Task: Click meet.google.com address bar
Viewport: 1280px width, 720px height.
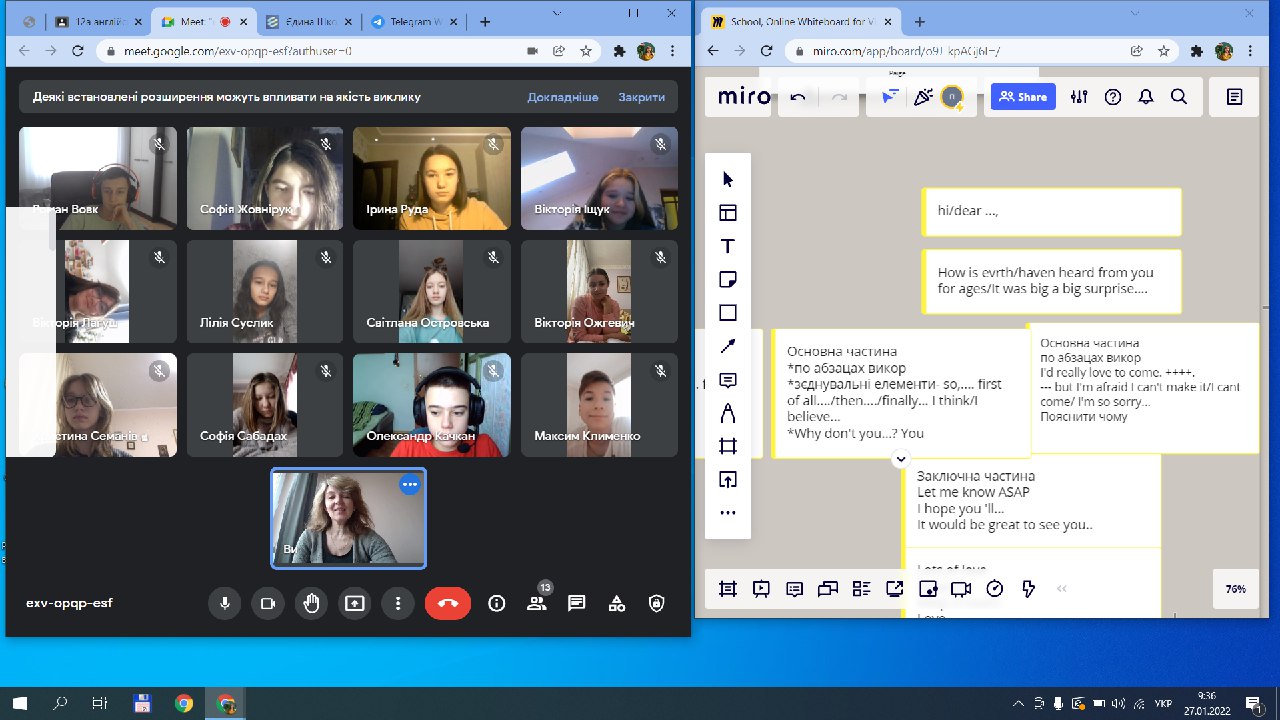Action: click(309, 51)
